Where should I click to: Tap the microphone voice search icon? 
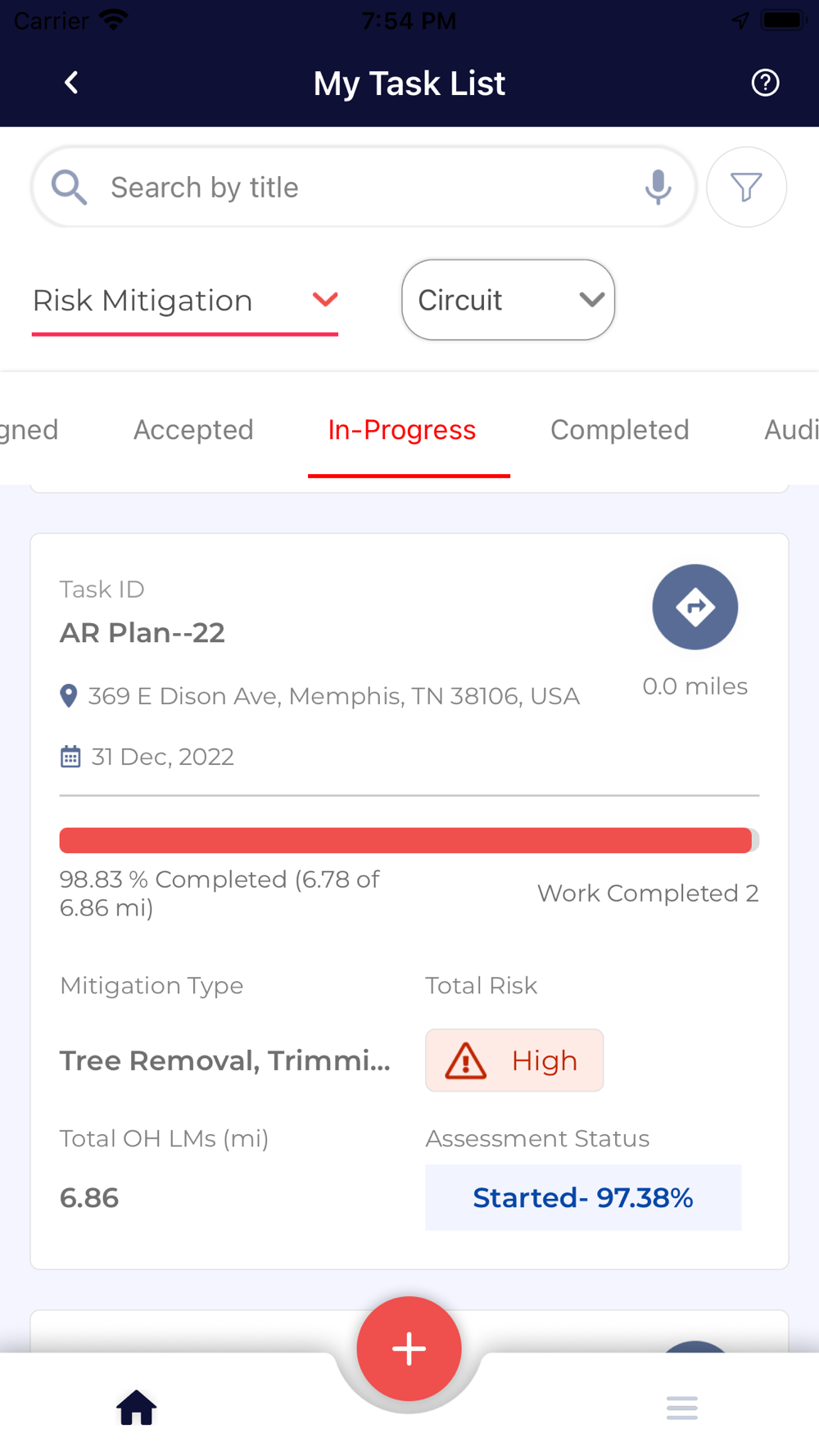click(658, 188)
